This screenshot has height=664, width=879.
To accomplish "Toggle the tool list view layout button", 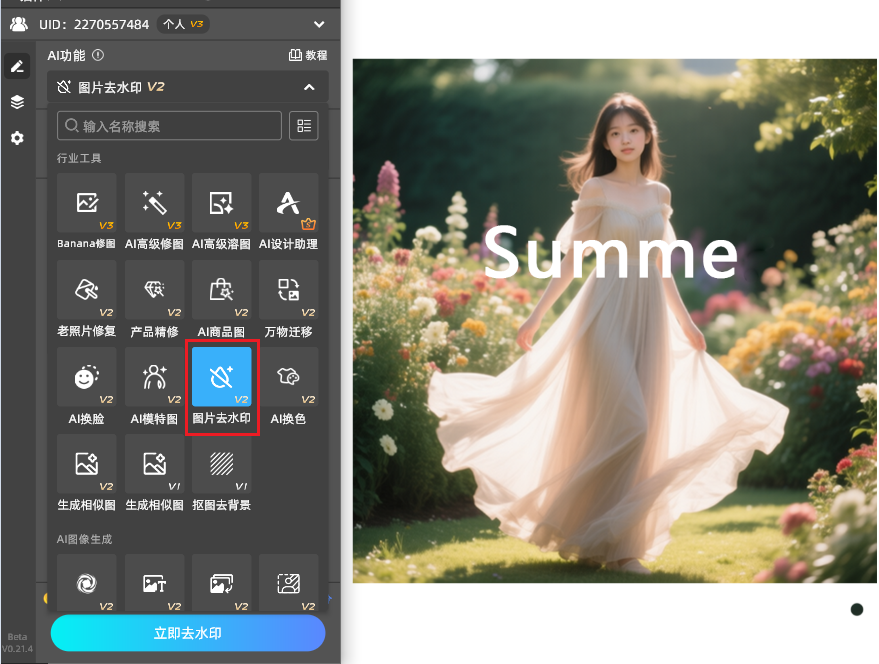I will [x=303, y=126].
